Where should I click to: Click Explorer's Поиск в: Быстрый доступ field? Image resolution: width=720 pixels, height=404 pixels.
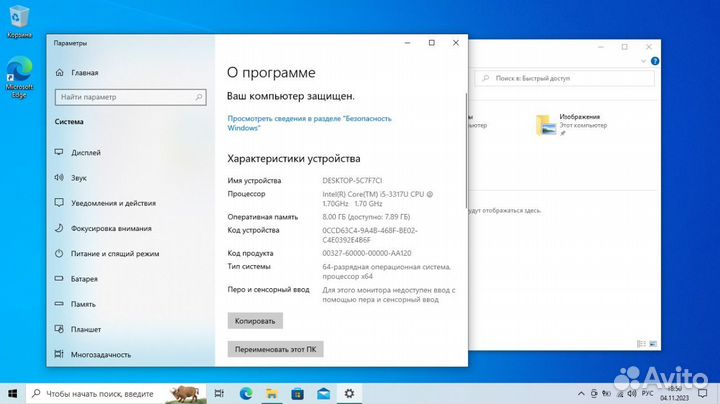point(565,79)
